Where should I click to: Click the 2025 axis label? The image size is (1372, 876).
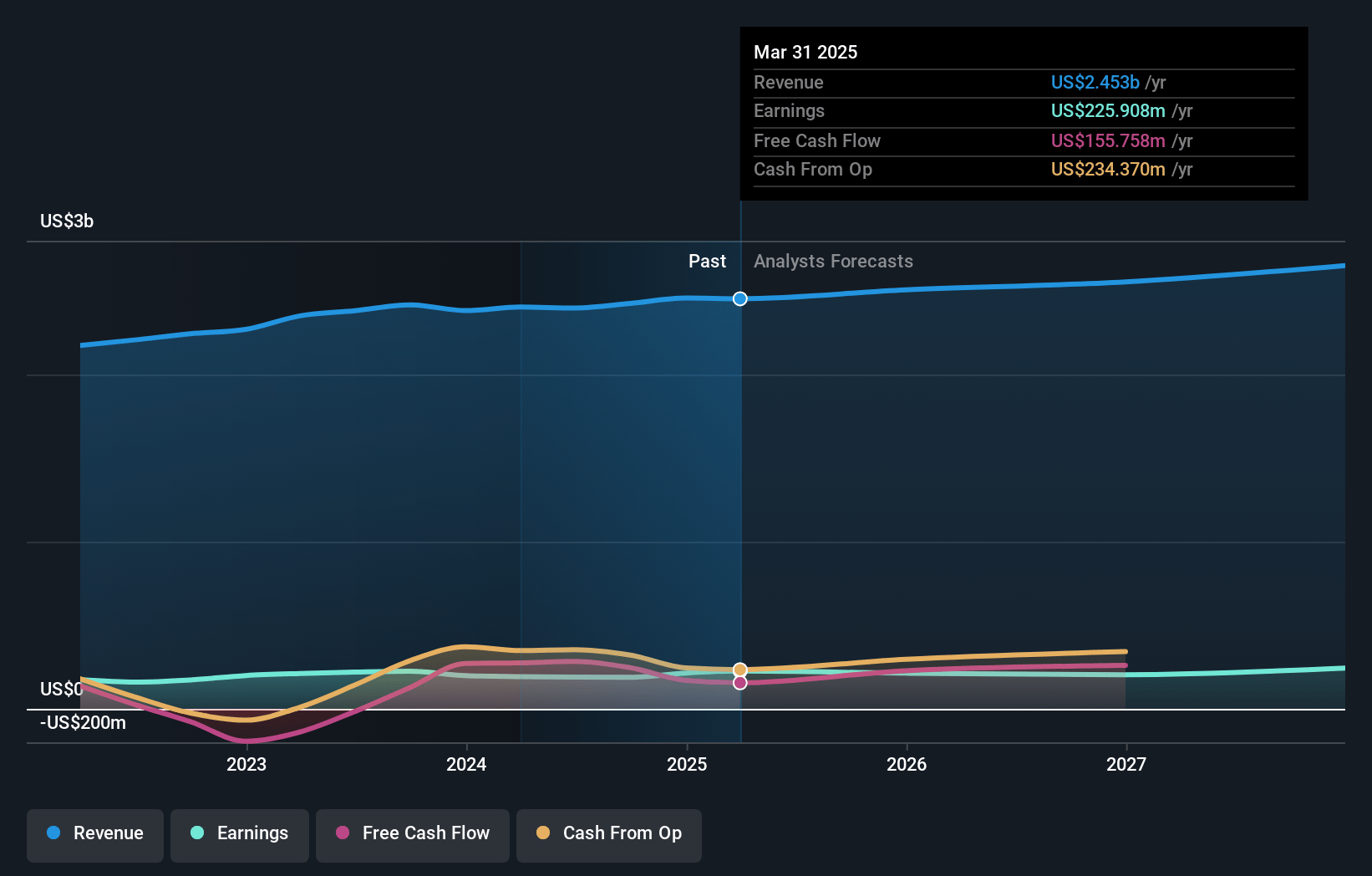click(687, 764)
